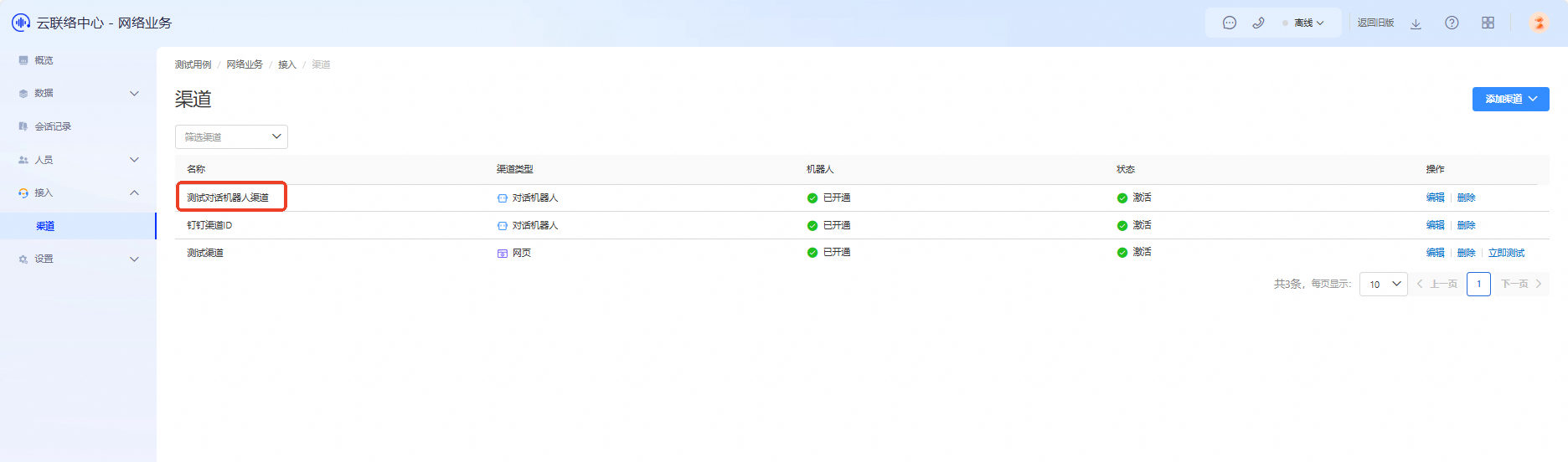
Task: Click the user avatar in header
Action: (x=1539, y=23)
